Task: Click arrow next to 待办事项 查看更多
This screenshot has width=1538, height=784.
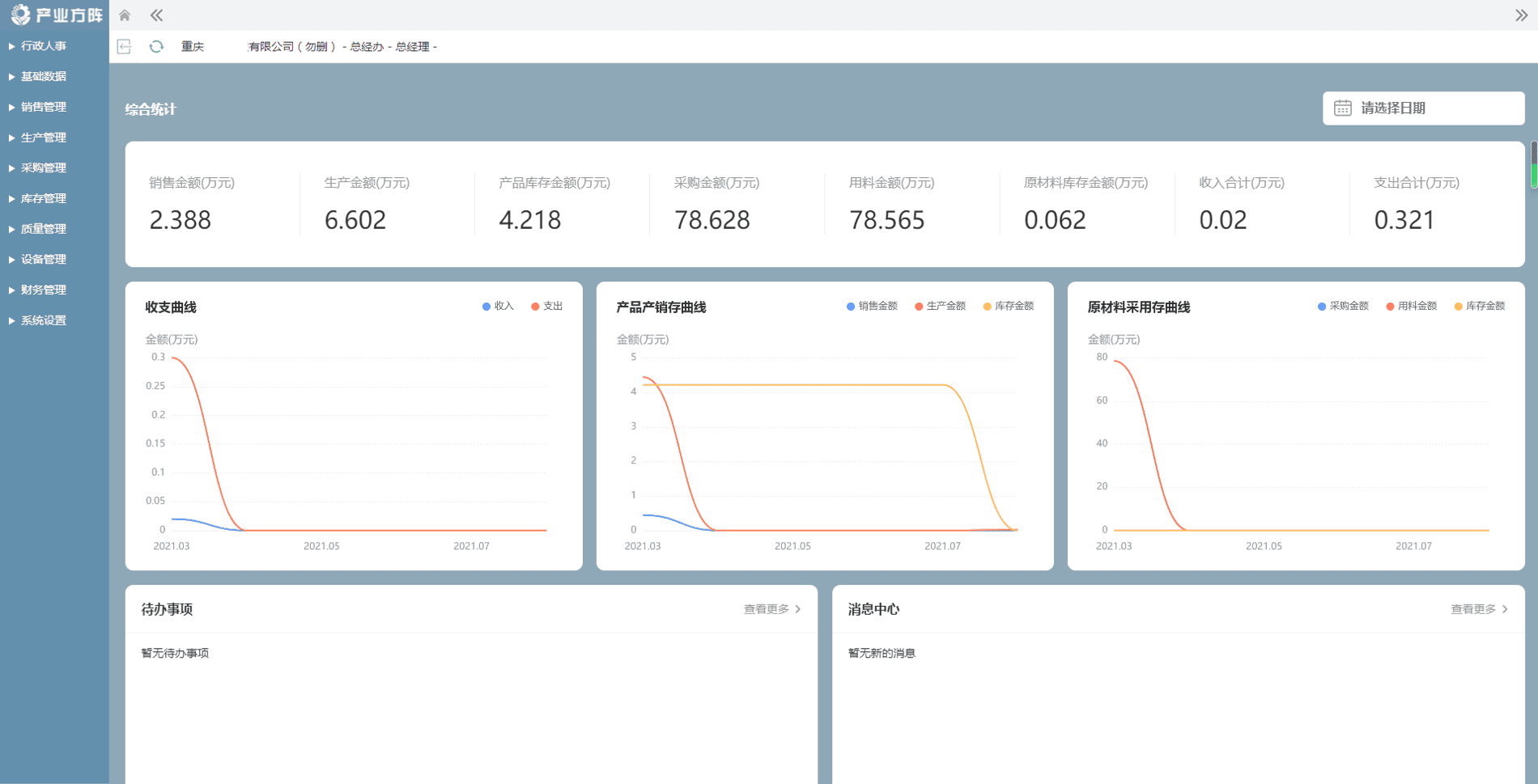Action: [x=798, y=609]
